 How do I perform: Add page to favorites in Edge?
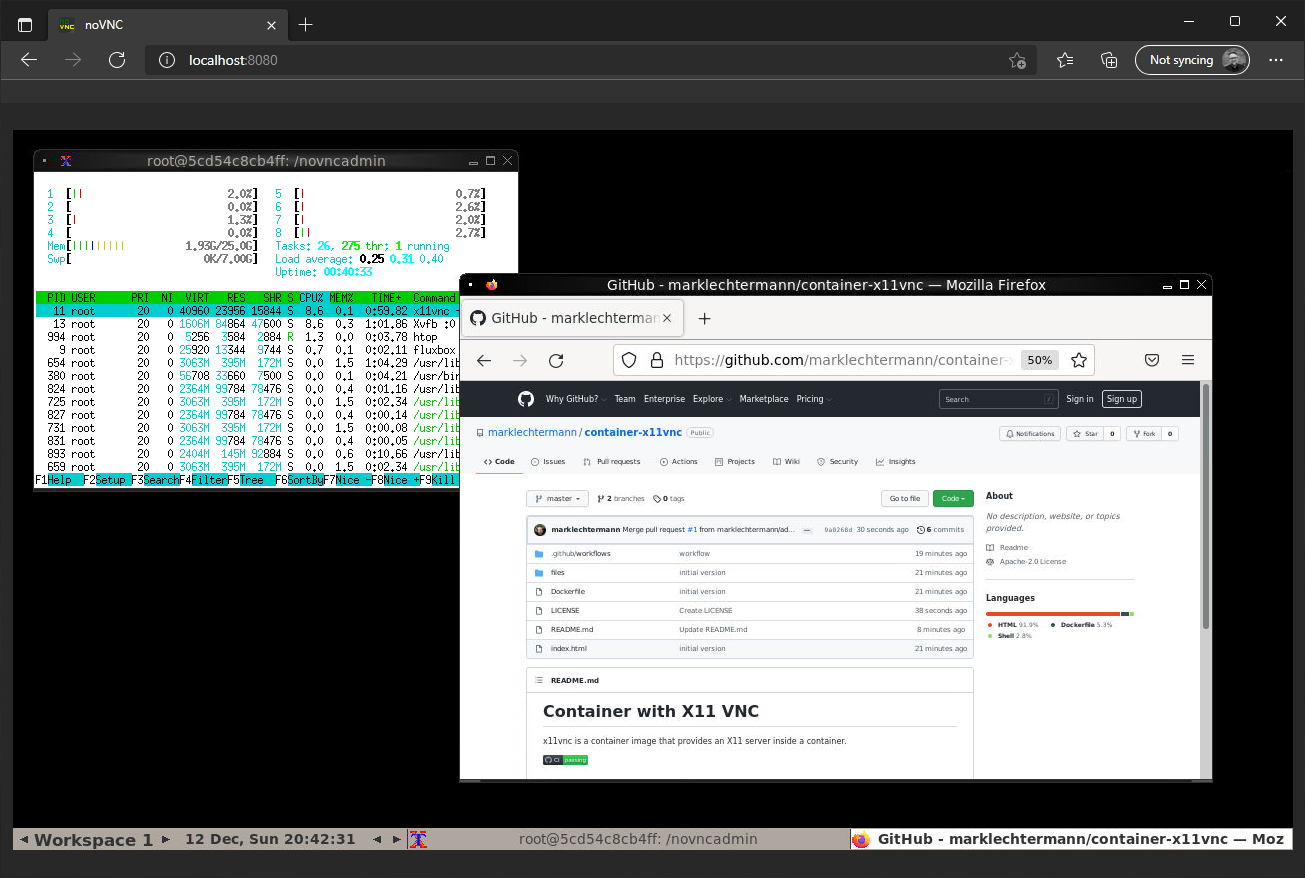point(1017,60)
